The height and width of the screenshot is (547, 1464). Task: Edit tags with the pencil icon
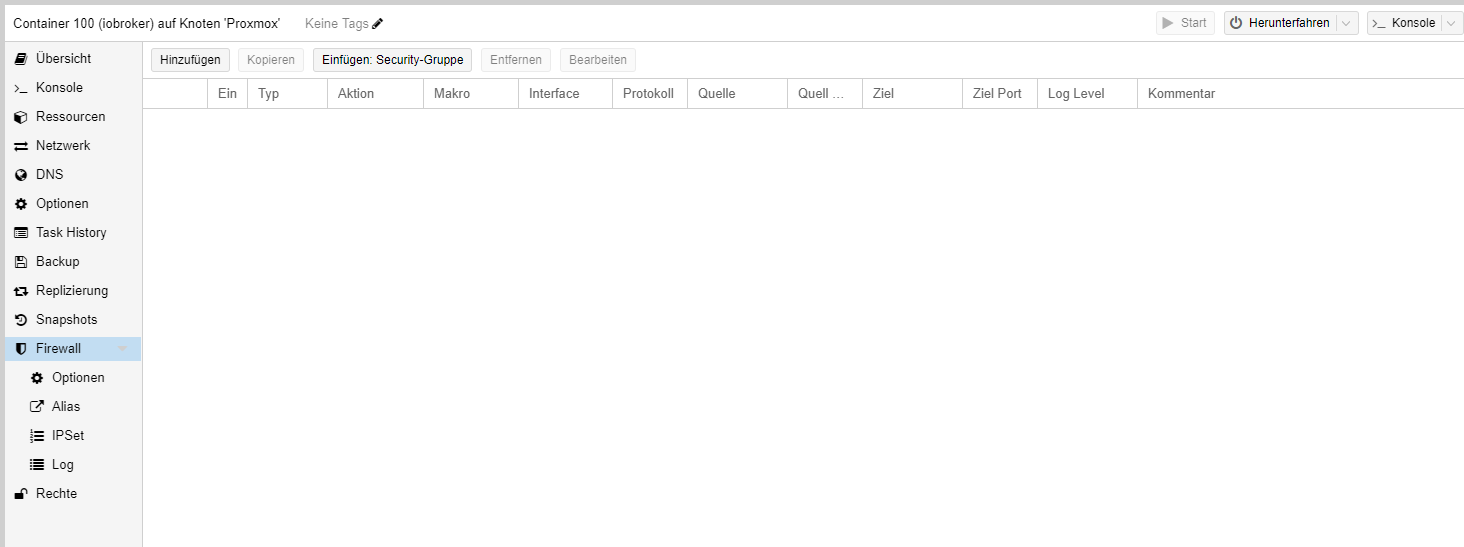coord(377,24)
